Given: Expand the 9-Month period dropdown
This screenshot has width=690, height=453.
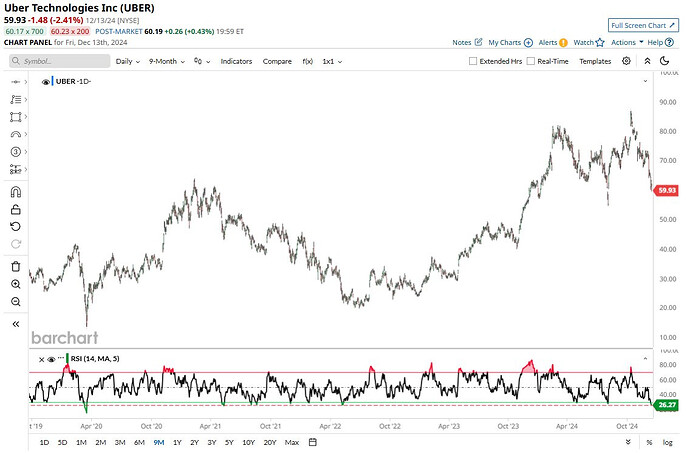Looking at the screenshot, I should pyautogui.click(x=166, y=61).
